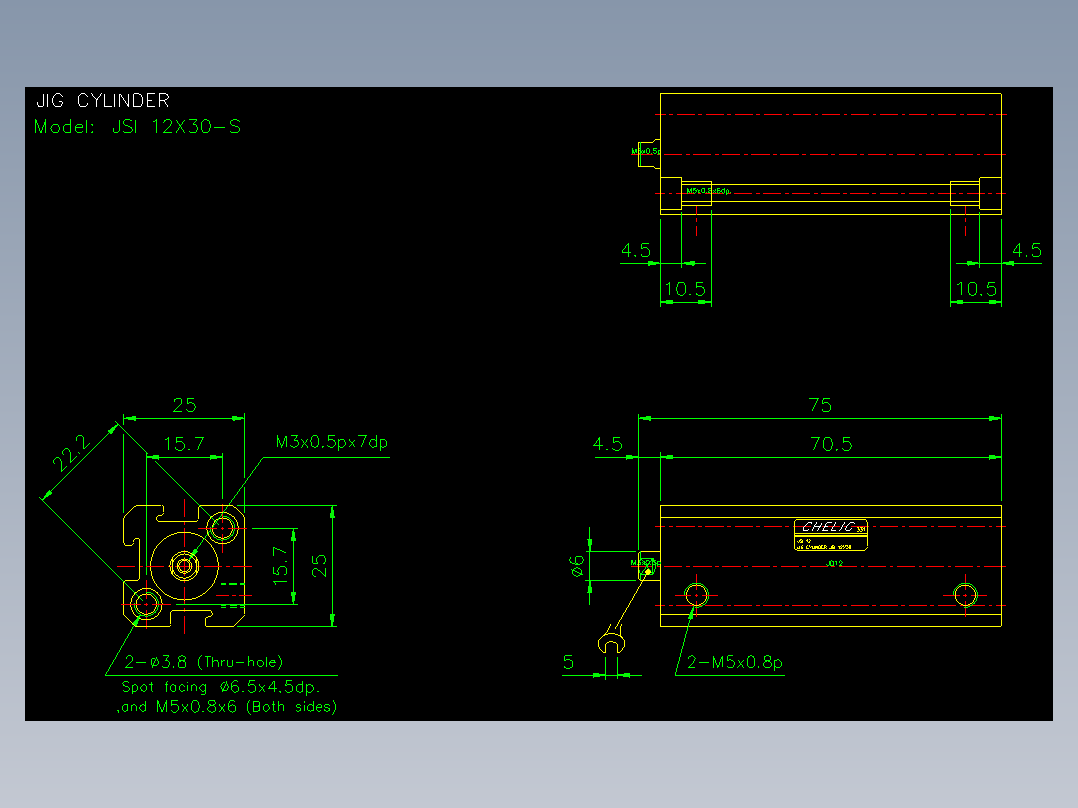Select the "5" wrench flat dimension
This screenshot has height=808, width=1078.
[568, 662]
